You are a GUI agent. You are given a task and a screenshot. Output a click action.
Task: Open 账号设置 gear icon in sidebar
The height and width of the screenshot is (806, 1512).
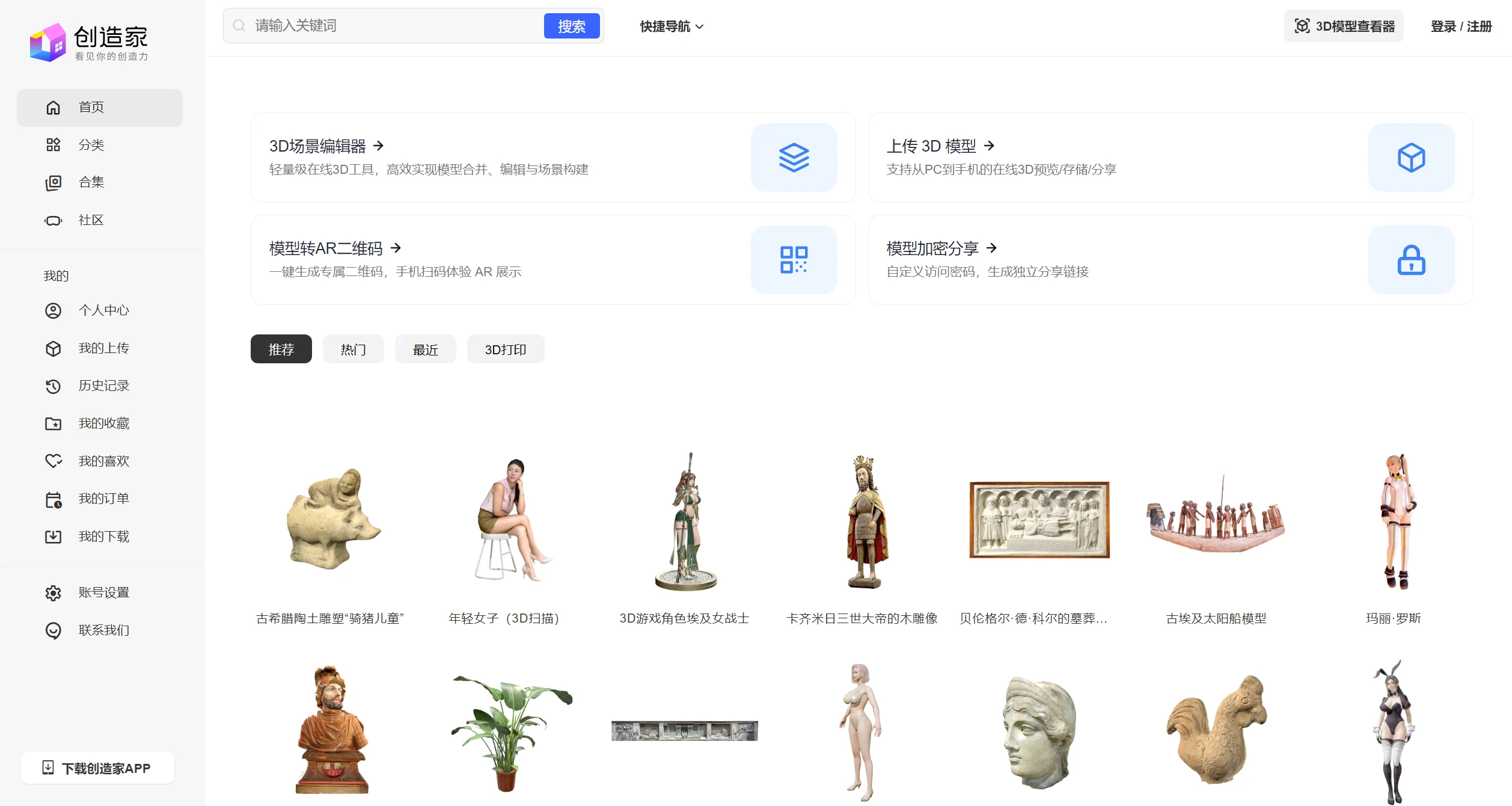[x=54, y=592]
